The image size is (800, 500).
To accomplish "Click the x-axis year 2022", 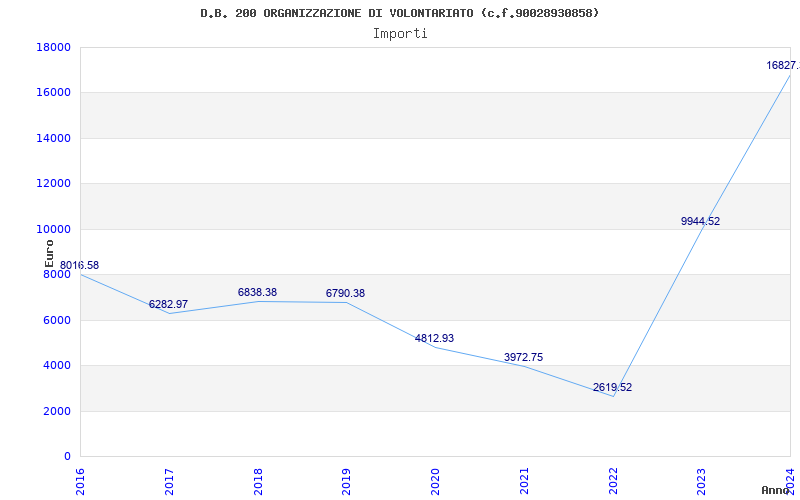I will [613, 482].
